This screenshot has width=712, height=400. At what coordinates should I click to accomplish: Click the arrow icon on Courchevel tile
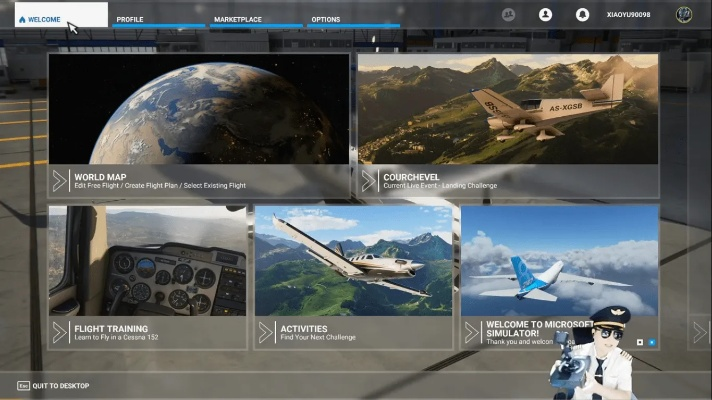click(x=369, y=181)
